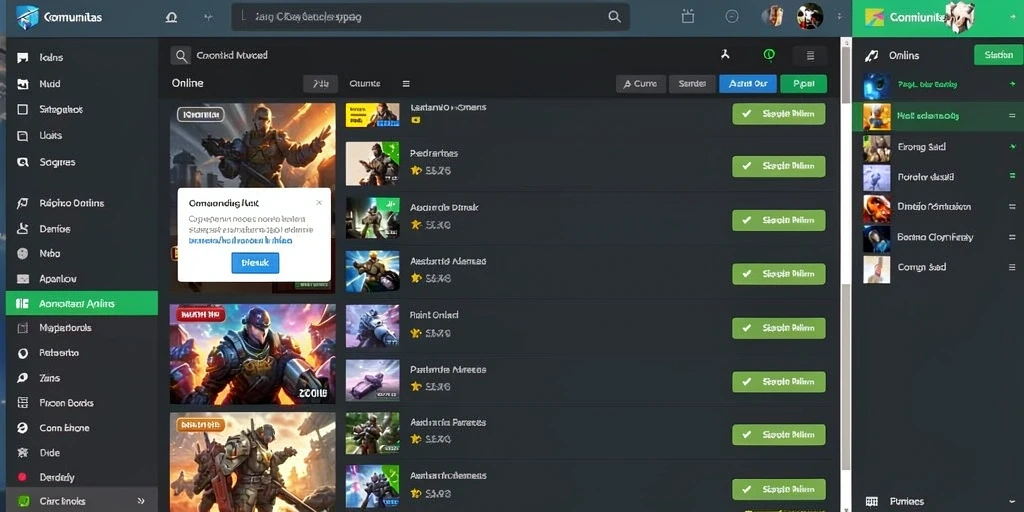Click the blue cube logo beside Comumitas
Viewport: 1024px width, 512px height.
pos(27,18)
